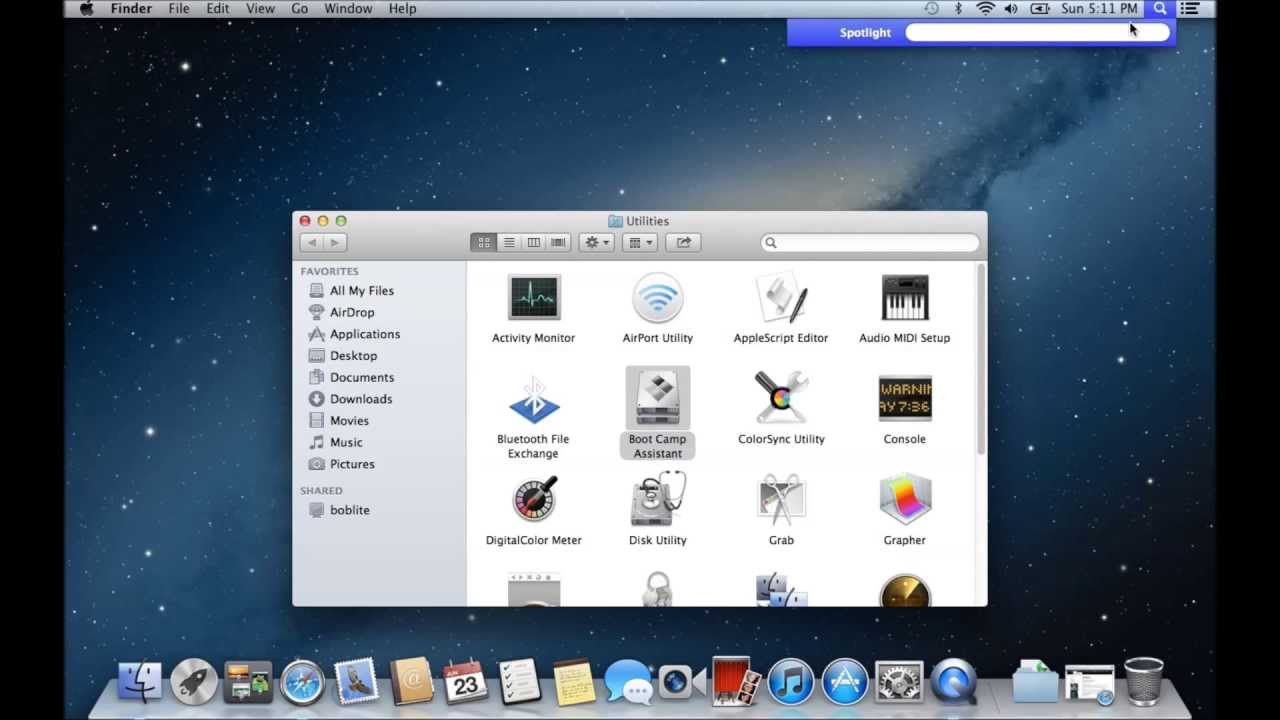Open Activity Monitor in the Utilities folder

533,298
